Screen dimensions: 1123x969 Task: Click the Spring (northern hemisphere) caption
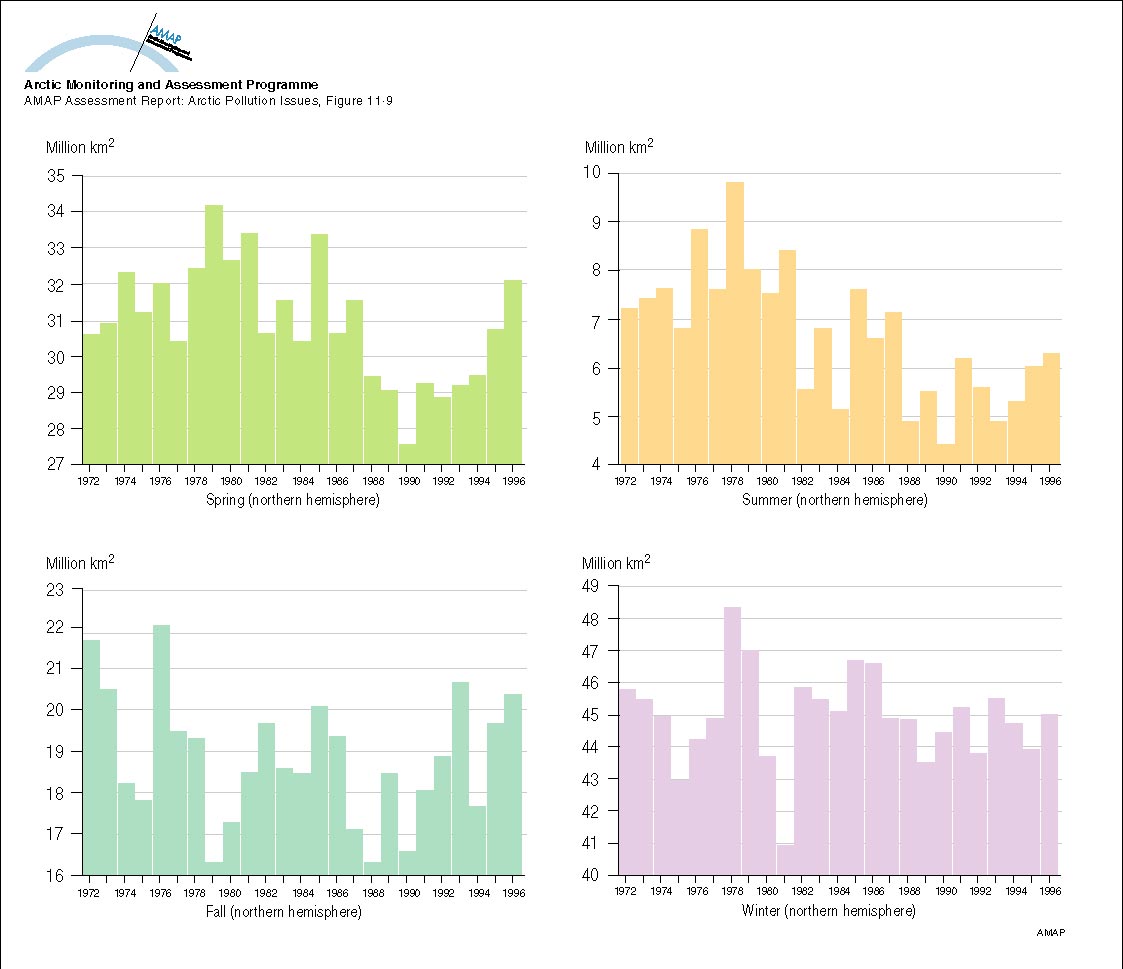tap(292, 500)
